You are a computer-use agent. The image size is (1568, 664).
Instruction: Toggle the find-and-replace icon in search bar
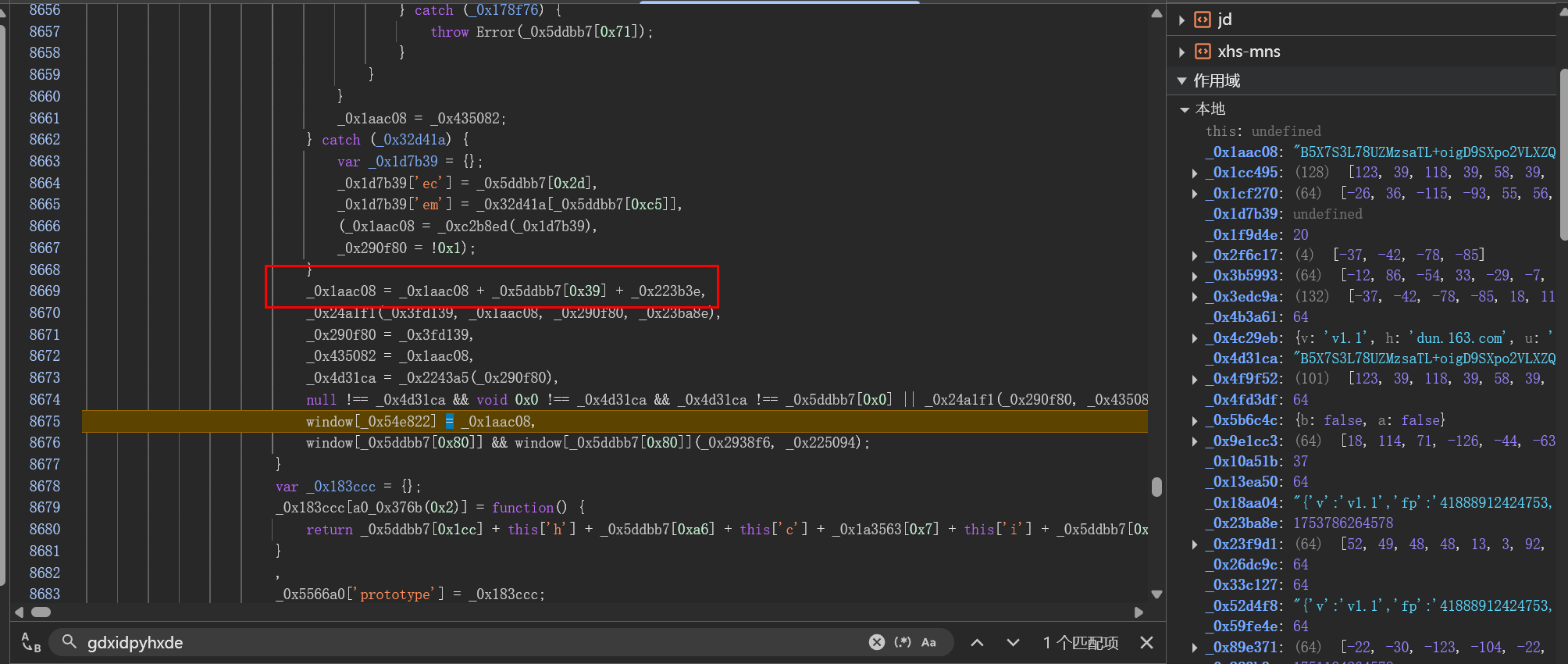(30, 642)
